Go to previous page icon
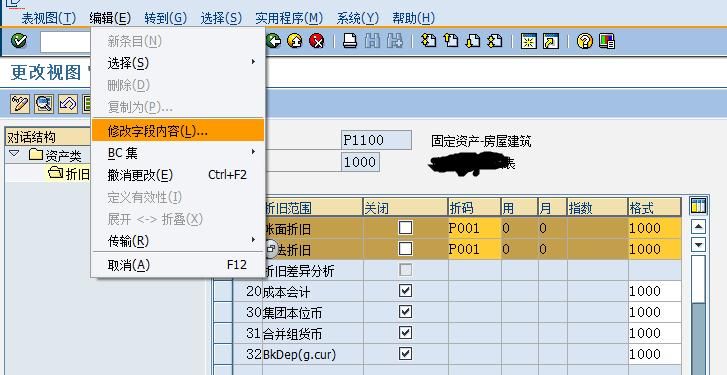Image resolution: width=727 pixels, height=375 pixels. tap(451, 41)
